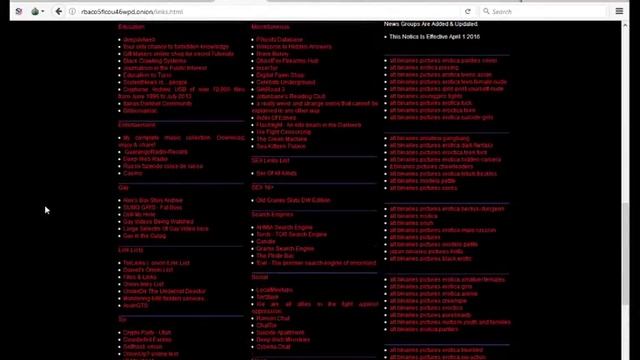Image resolution: width=640 pixels, height=360 pixels.
Task: Open the Casino link
Action: tap(133, 173)
